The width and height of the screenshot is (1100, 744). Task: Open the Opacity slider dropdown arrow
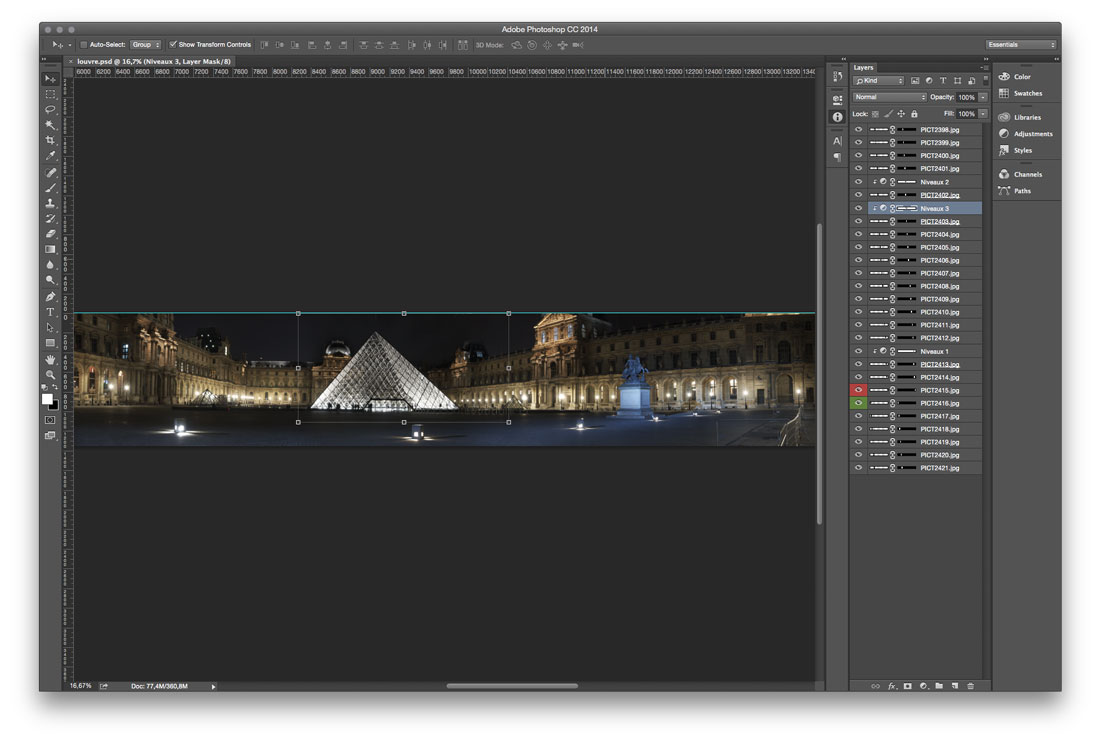984,97
